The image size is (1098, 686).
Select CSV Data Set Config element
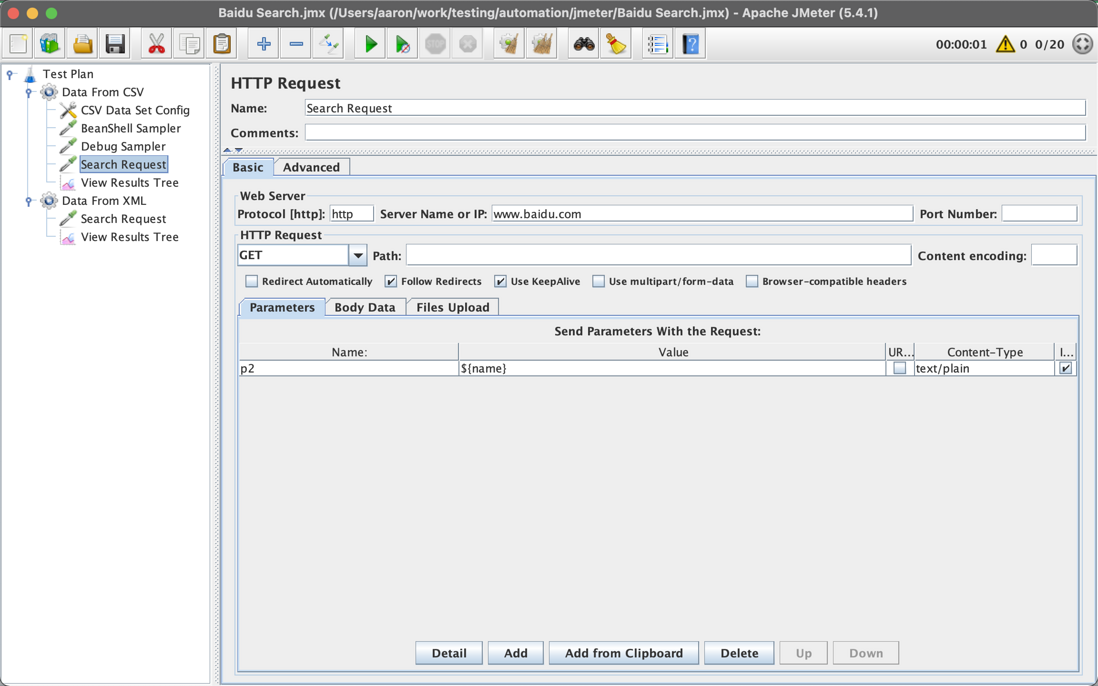pos(135,110)
